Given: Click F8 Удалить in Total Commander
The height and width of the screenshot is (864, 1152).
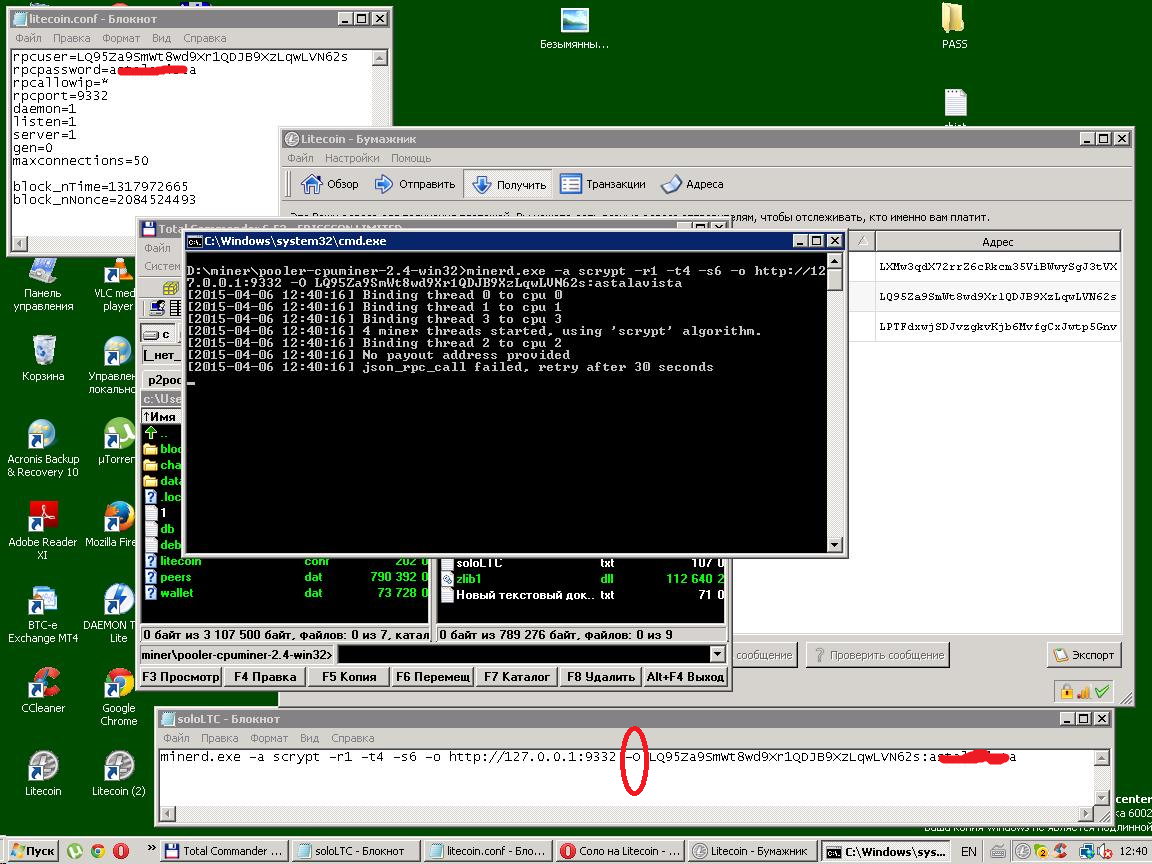Looking at the screenshot, I should [601, 677].
